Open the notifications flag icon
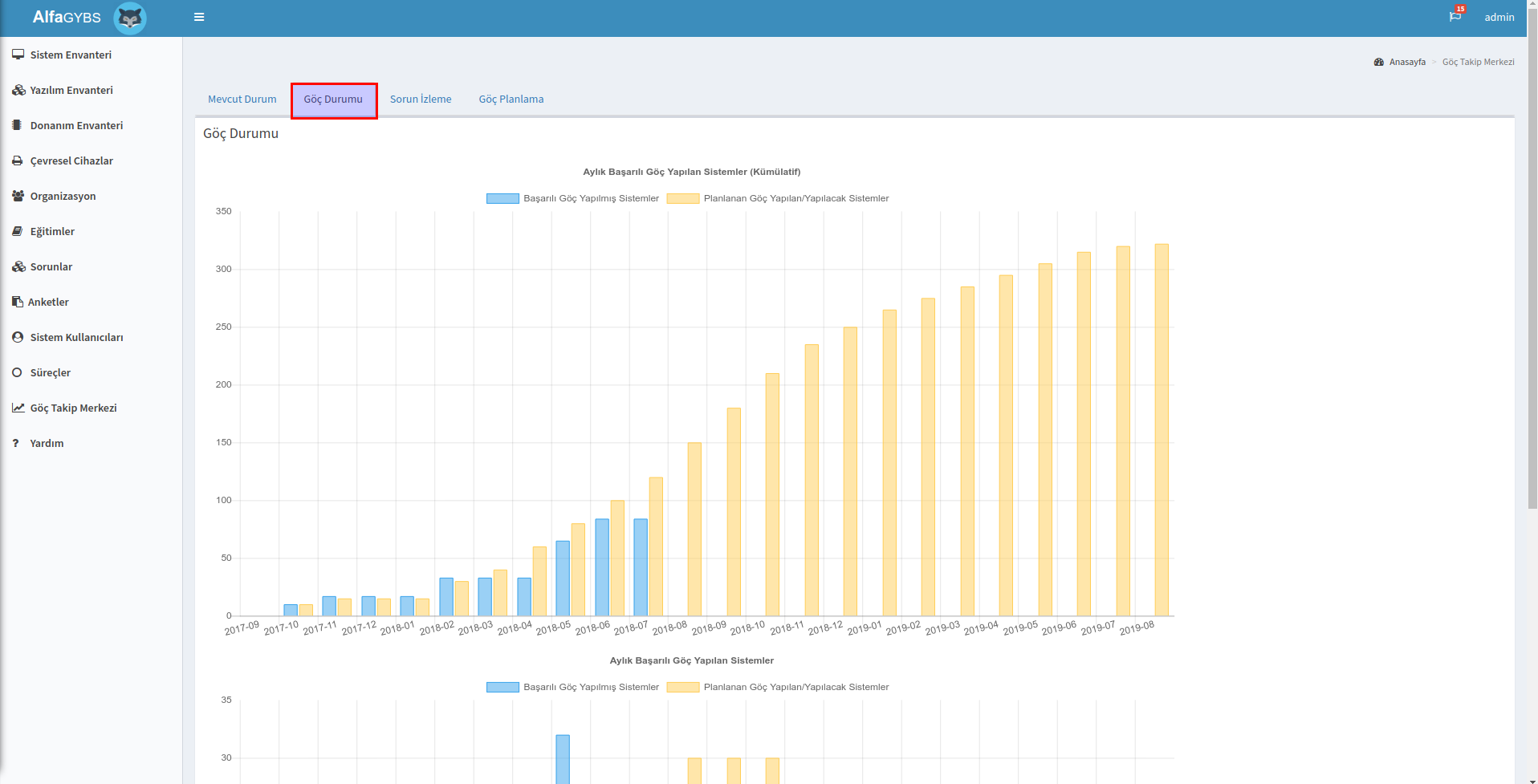Image resolution: width=1538 pixels, height=784 pixels. 1455,17
